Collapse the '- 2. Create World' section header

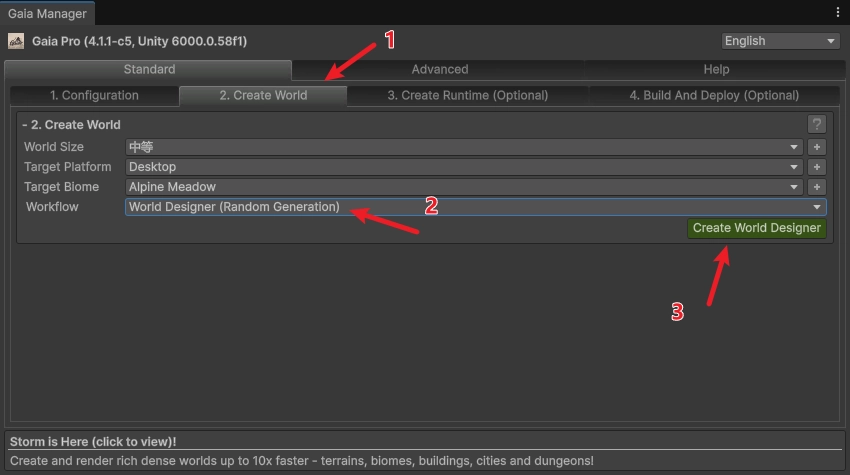pos(72,125)
